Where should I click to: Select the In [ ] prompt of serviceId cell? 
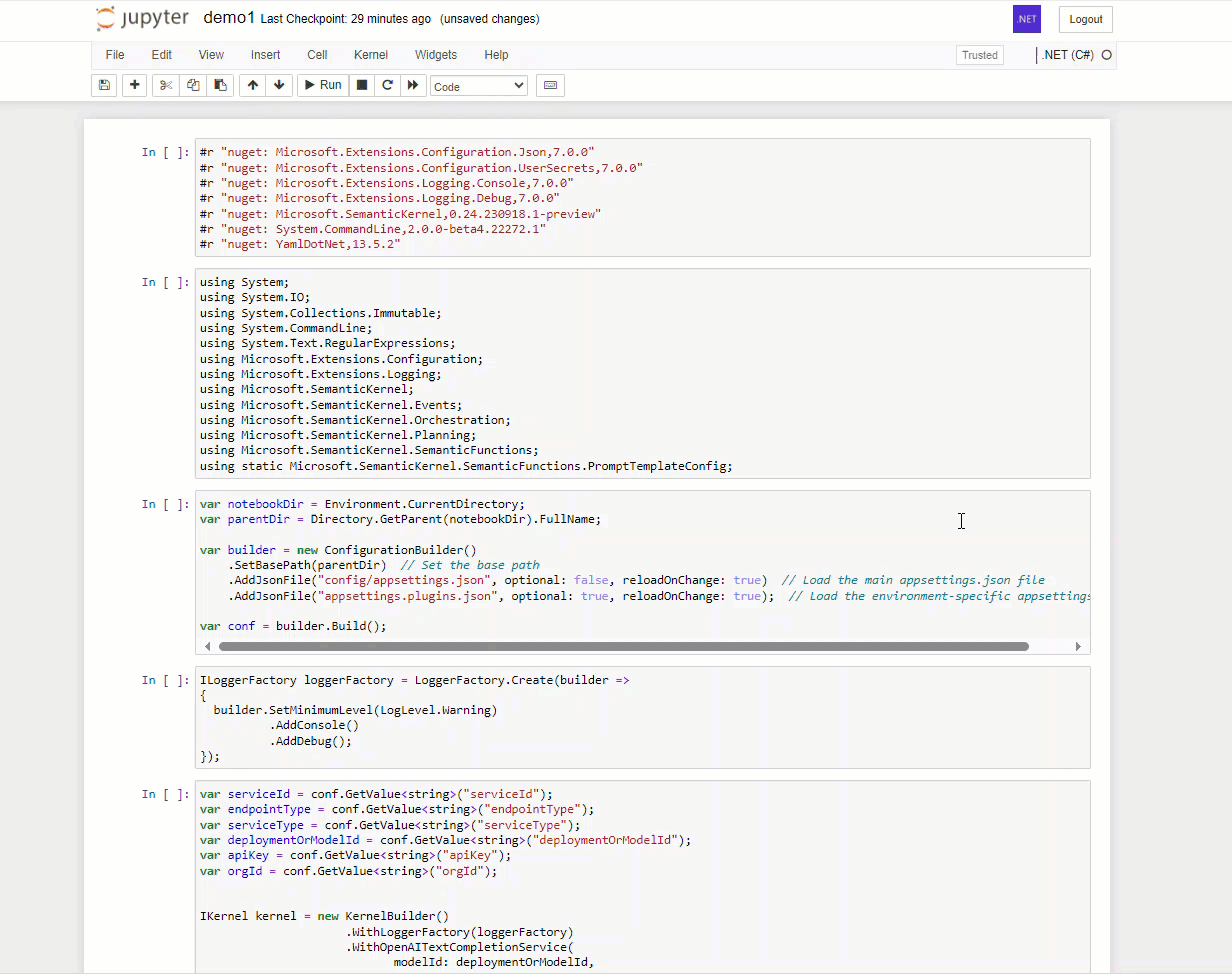(165, 794)
